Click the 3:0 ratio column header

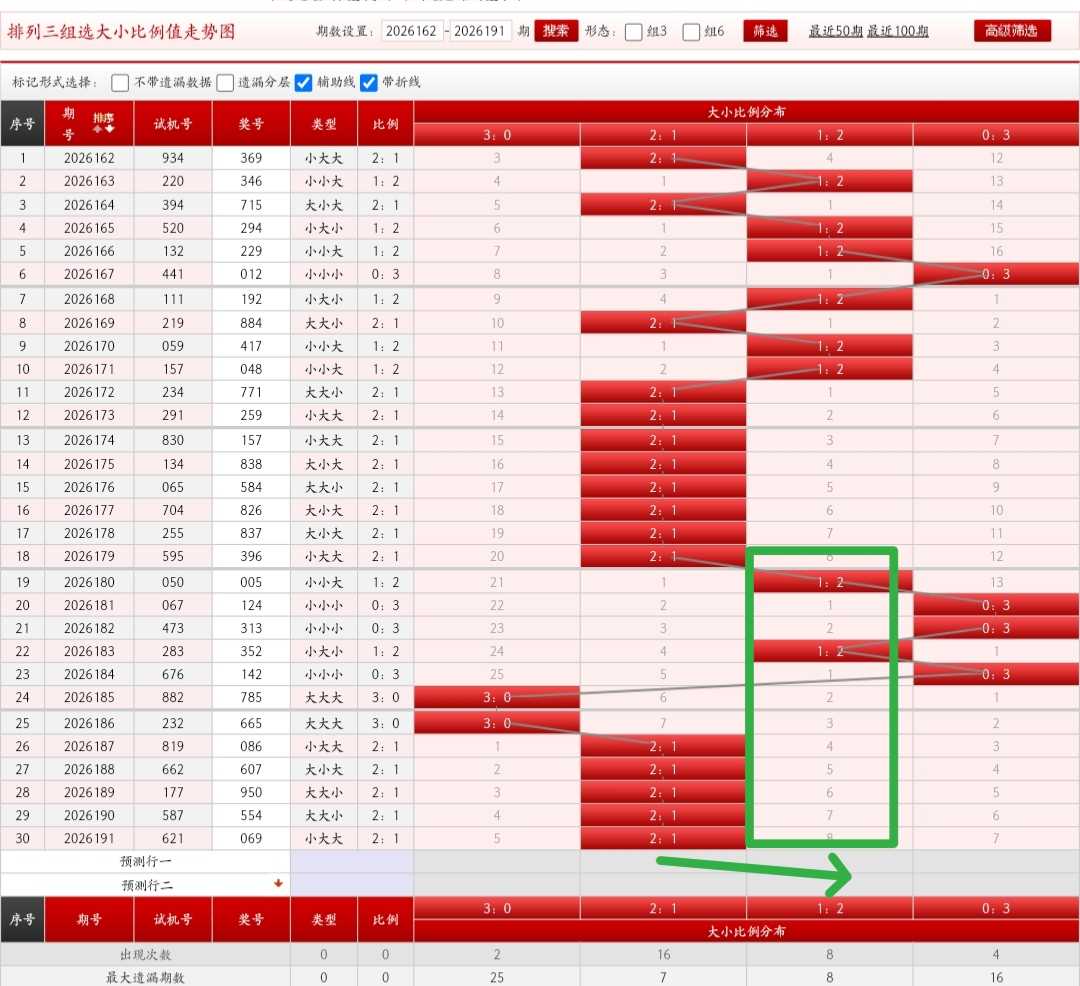click(x=497, y=135)
